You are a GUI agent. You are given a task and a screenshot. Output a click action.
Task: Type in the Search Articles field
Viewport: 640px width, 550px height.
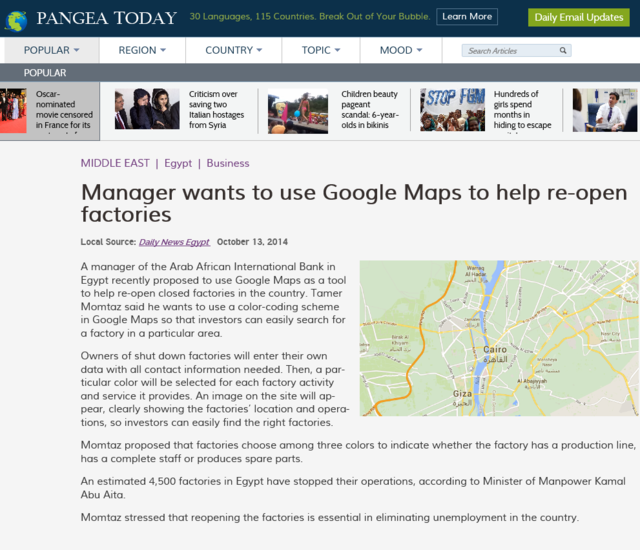(509, 51)
